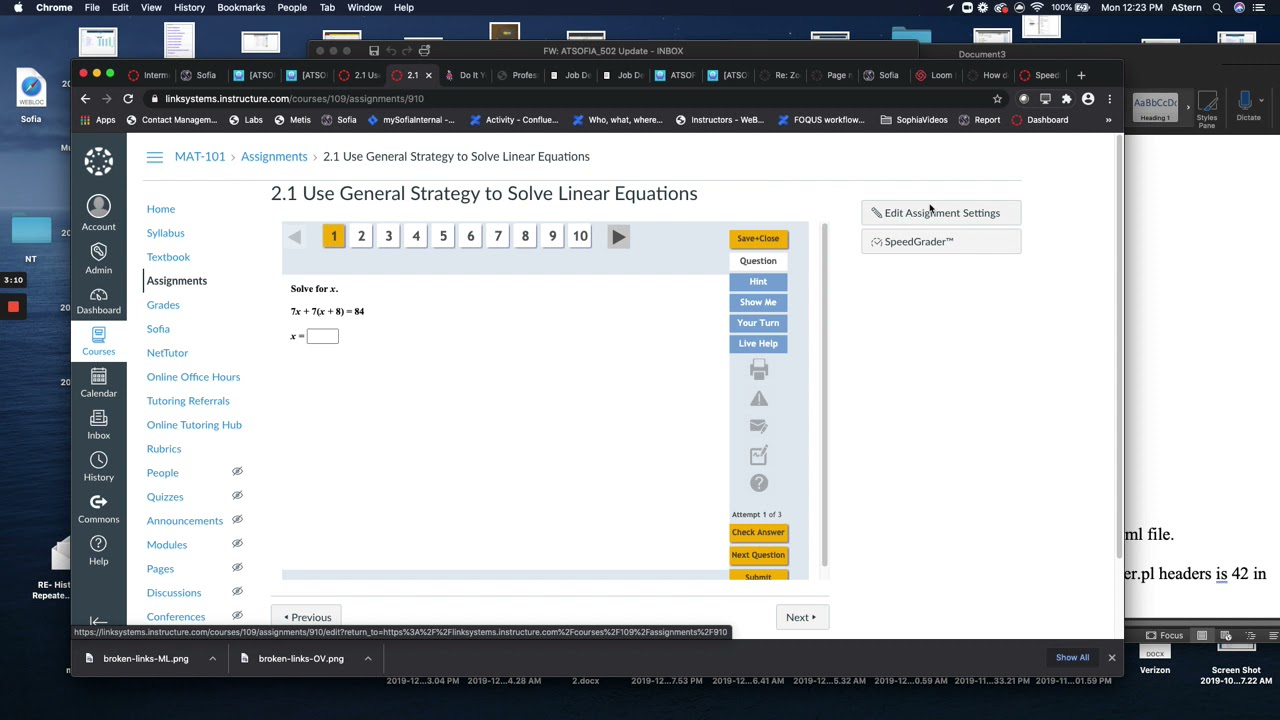
Task: Open Chrome's three-dot menu
Action: point(1109,99)
